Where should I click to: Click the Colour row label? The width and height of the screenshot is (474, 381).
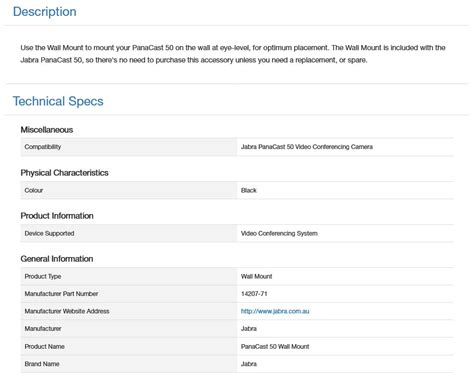(34, 190)
